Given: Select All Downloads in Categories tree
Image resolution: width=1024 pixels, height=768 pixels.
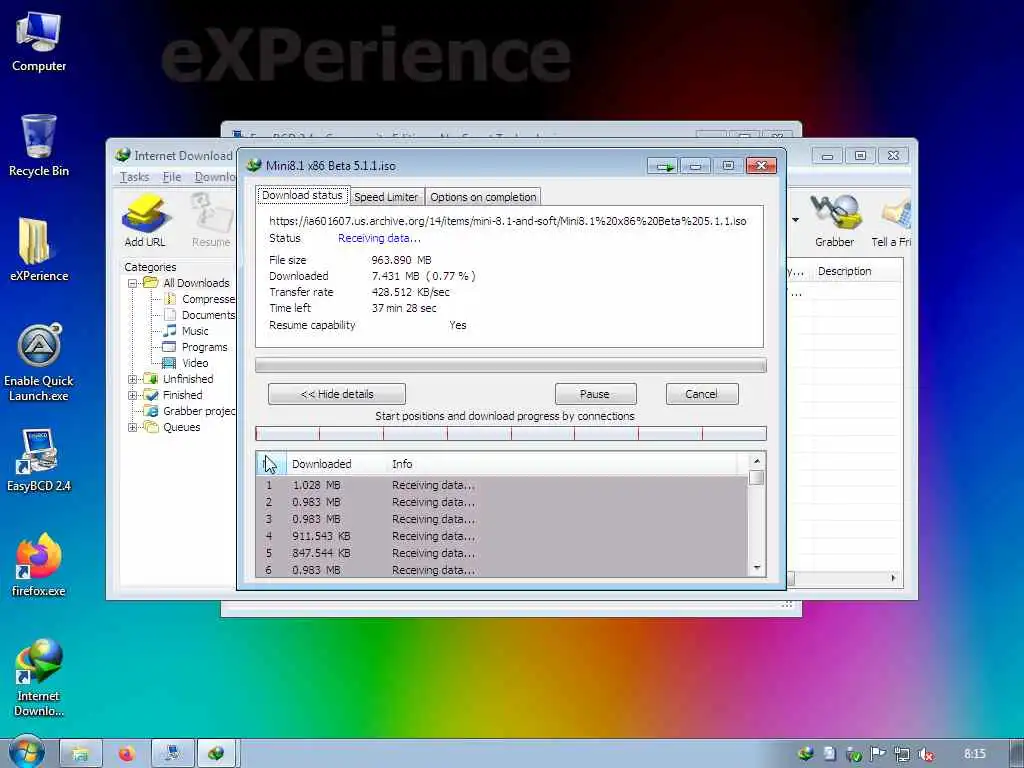Looking at the screenshot, I should click(x=187, y=283).
